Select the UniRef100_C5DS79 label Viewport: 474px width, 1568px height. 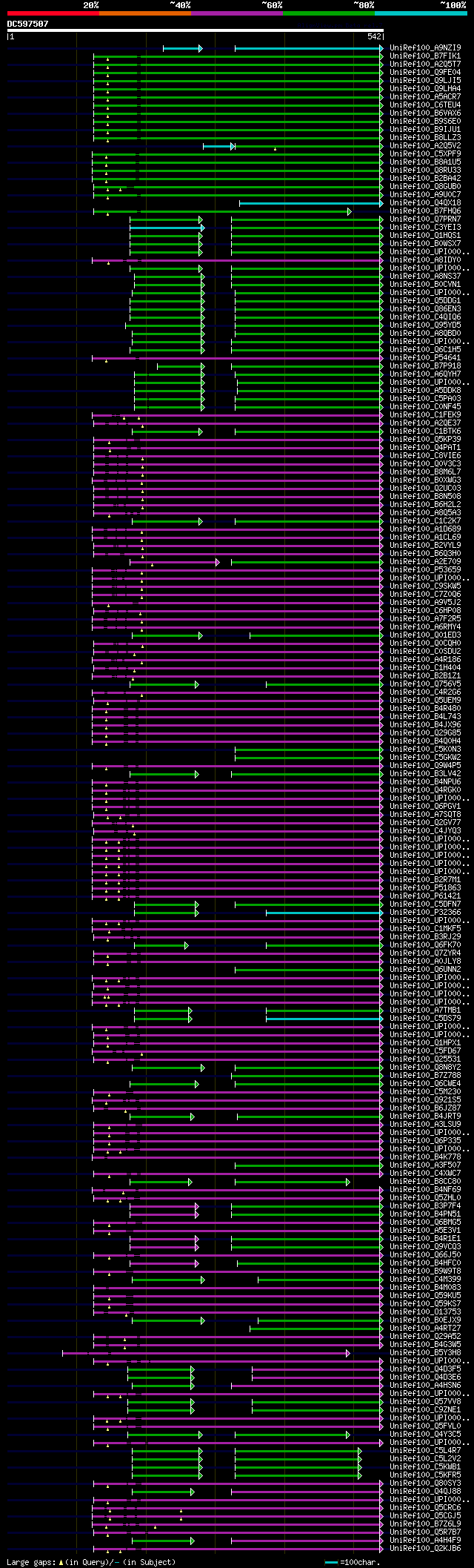point(425,1019)
